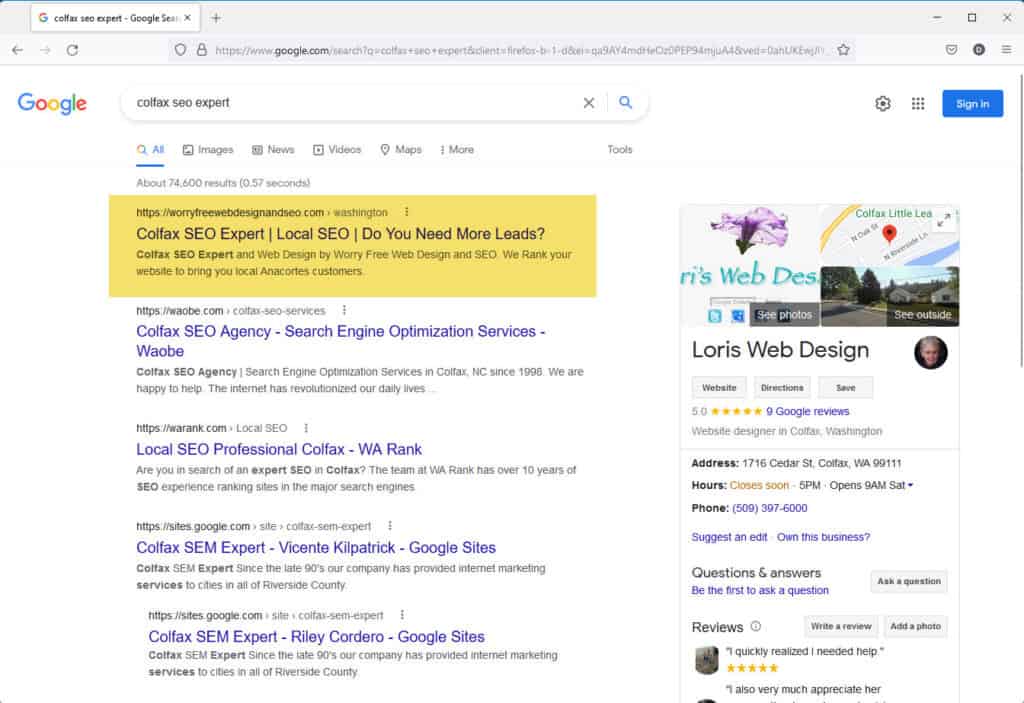The image size is (1024, 703).
Task: Open Google settings gear icon
Action: tap(882, 103)
